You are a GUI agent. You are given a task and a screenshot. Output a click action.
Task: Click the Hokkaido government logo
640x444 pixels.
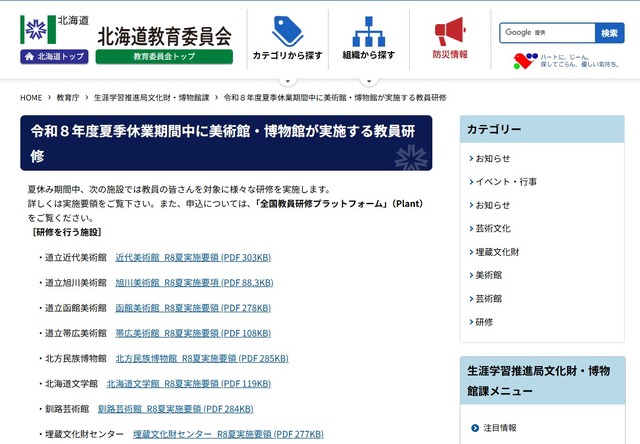(54, 29)
